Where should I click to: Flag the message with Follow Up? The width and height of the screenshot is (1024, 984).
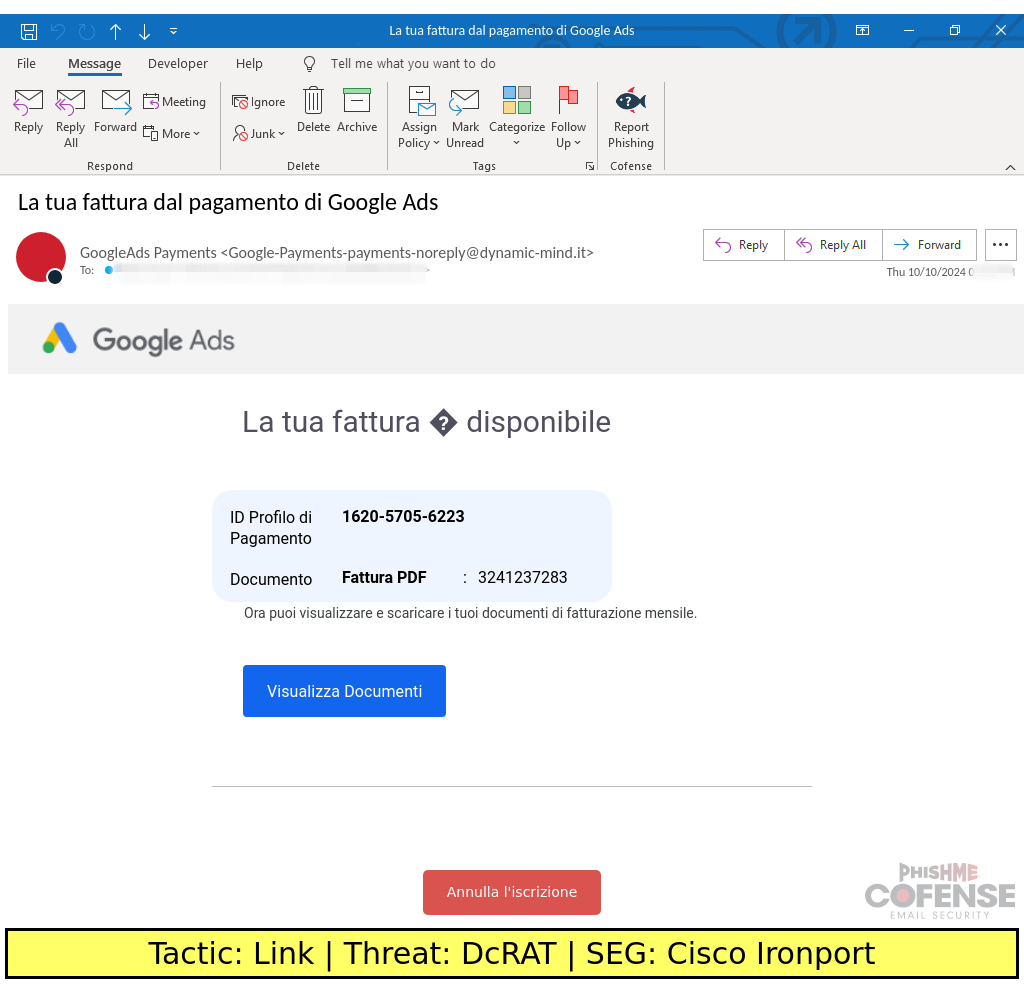click(569, 117)
